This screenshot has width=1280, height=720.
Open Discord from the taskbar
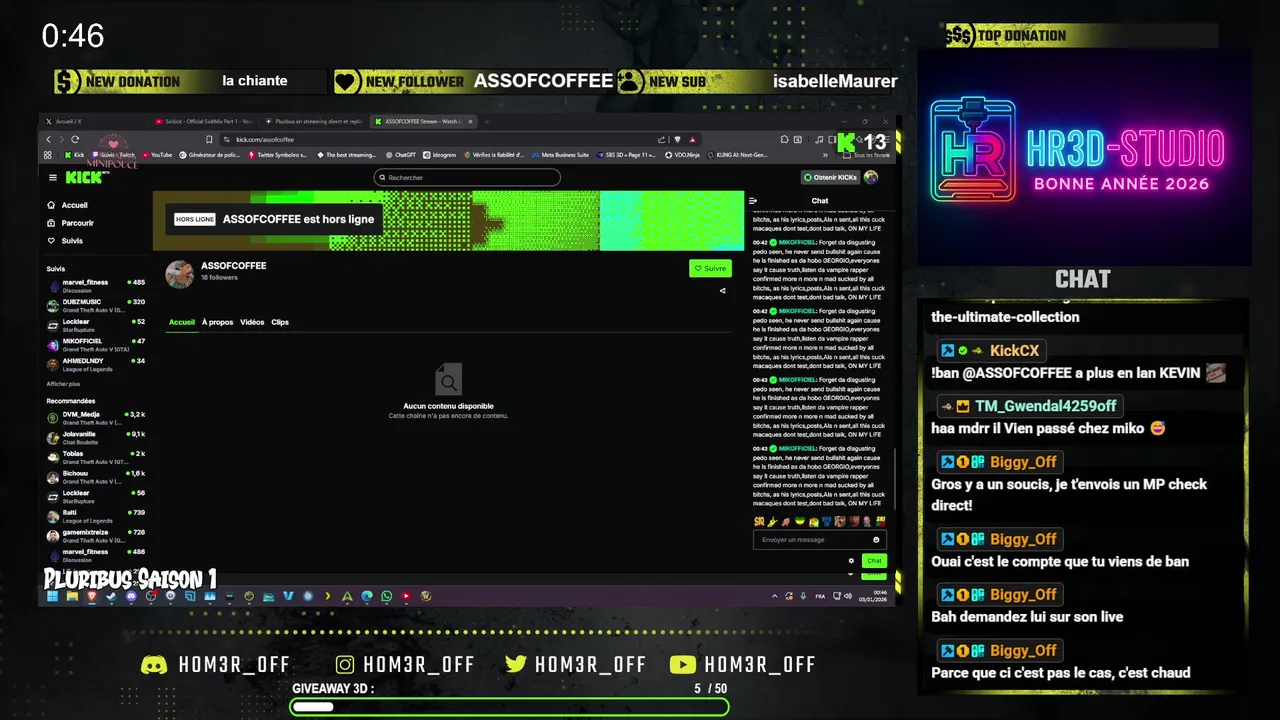tap(131, 596)
